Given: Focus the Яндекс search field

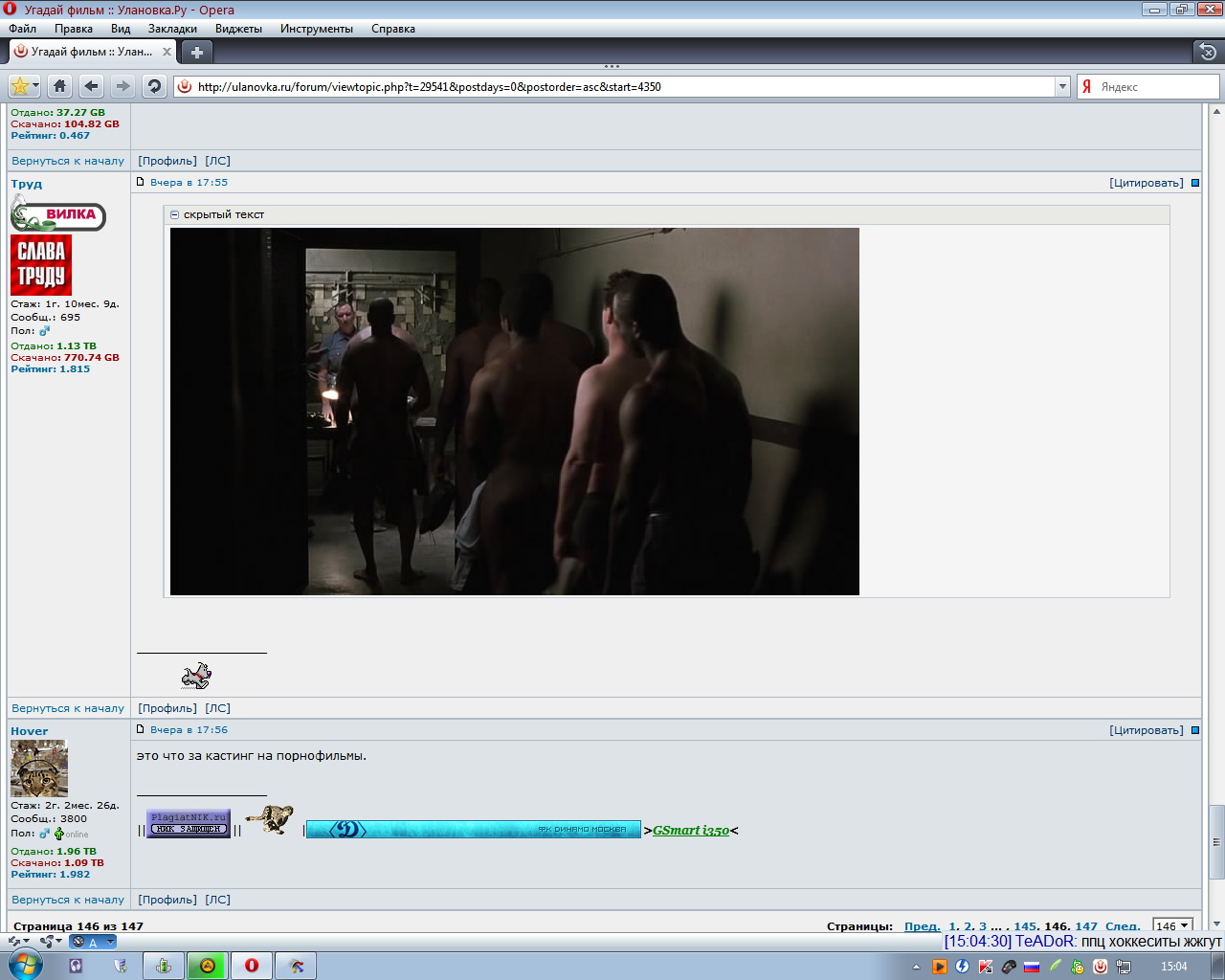Looking at the screenshot, I should click(x=1148, y=86).
